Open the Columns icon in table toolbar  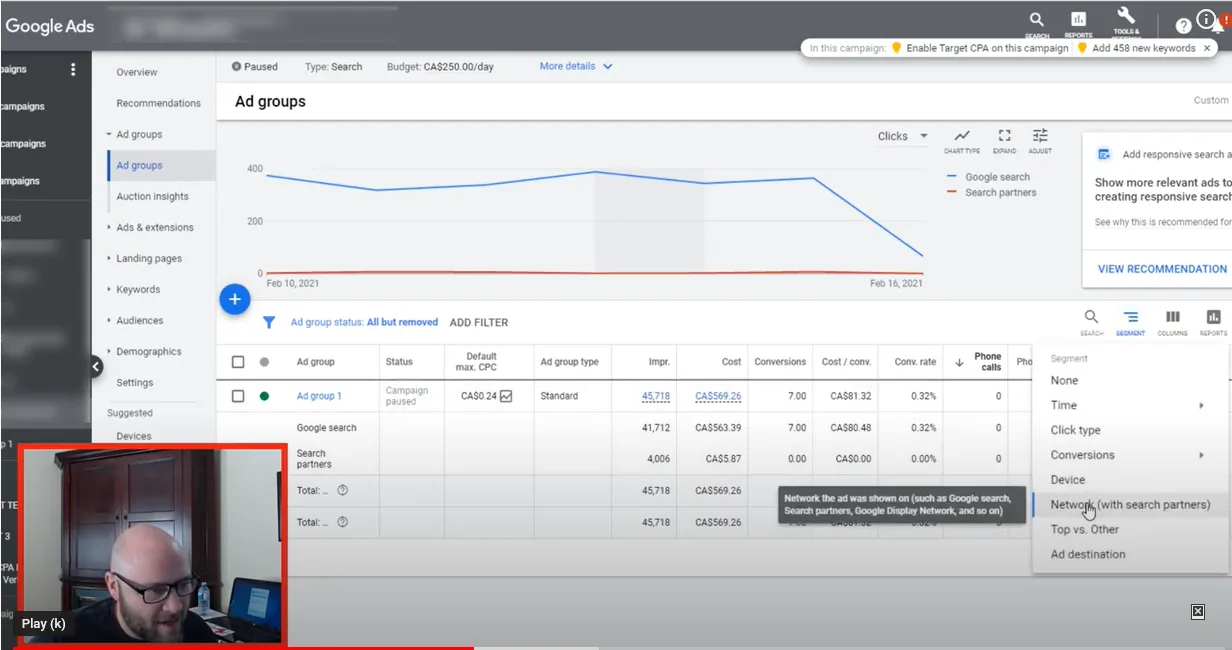(1172, 322)
